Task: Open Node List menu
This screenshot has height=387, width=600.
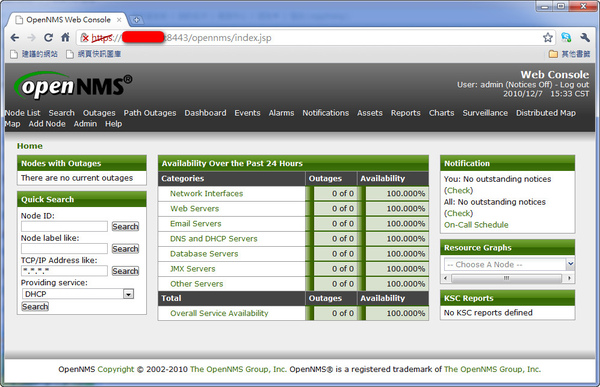Action: 23,113
